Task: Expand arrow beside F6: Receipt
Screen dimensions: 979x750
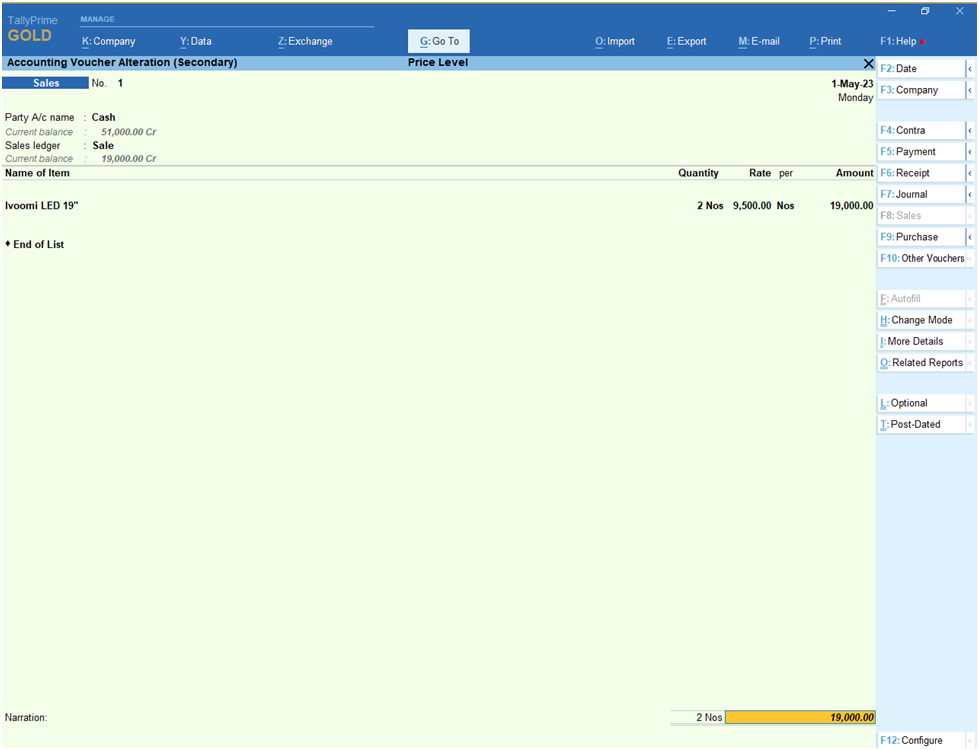Action: [970, 173]
